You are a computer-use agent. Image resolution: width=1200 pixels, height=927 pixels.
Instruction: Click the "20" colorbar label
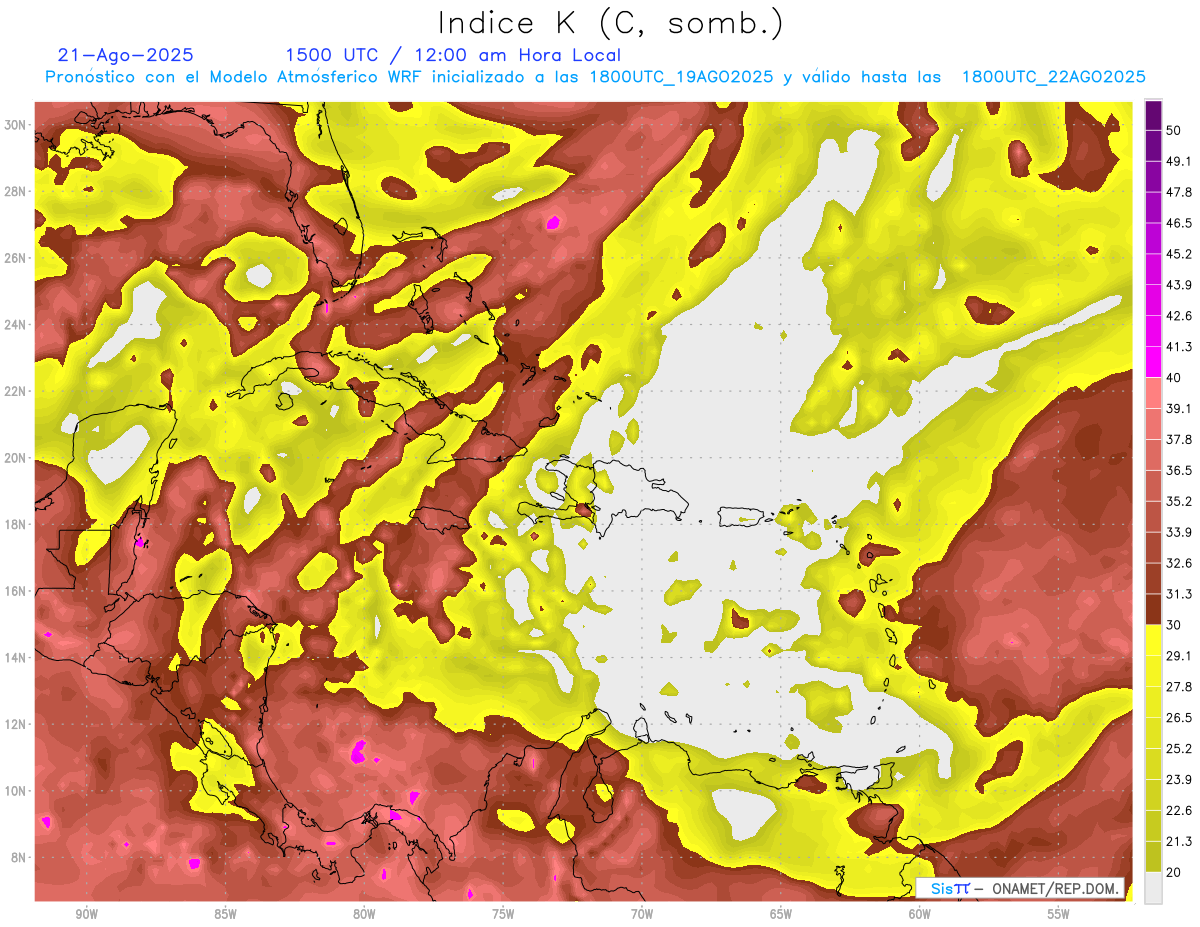(1175, 873)
